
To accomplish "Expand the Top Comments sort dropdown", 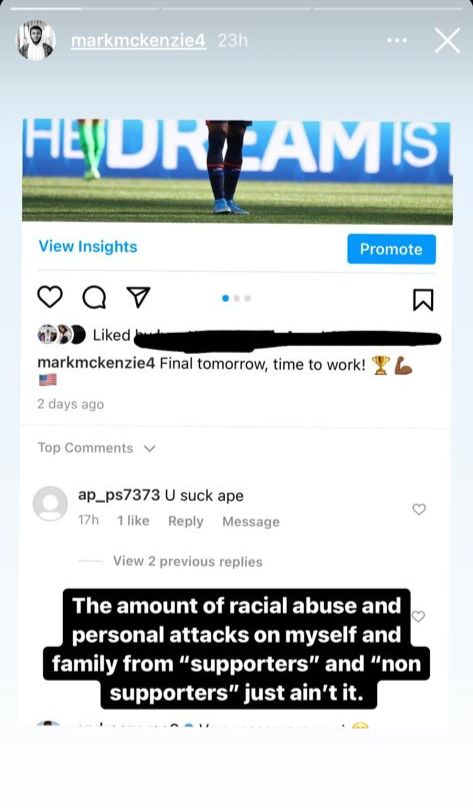I will point(96,448).
